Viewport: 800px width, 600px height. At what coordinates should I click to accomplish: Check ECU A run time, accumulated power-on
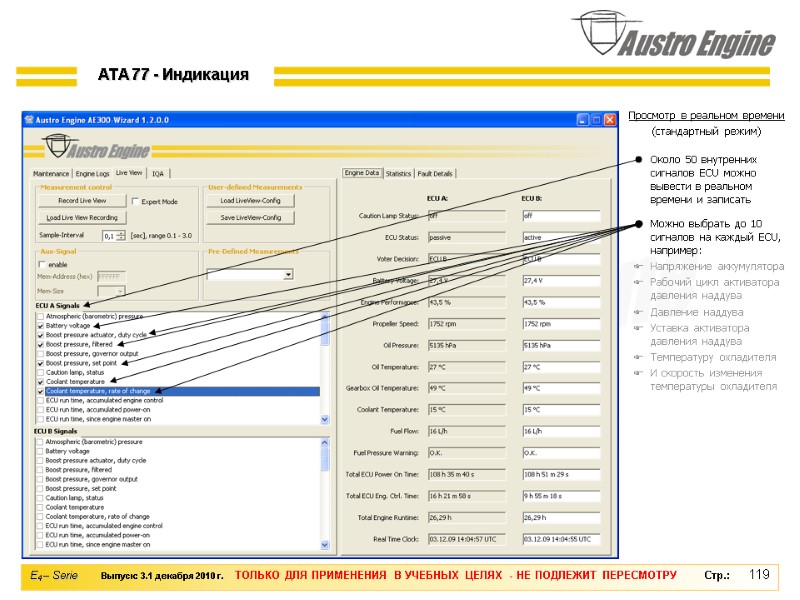(40, 410)
